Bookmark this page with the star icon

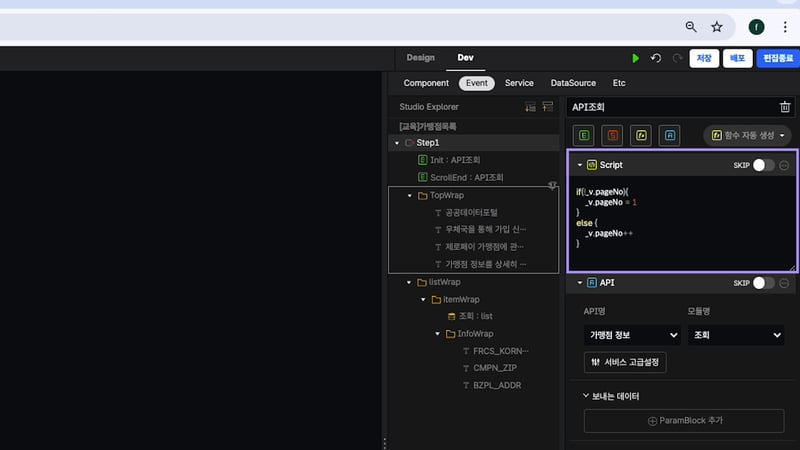717,27
